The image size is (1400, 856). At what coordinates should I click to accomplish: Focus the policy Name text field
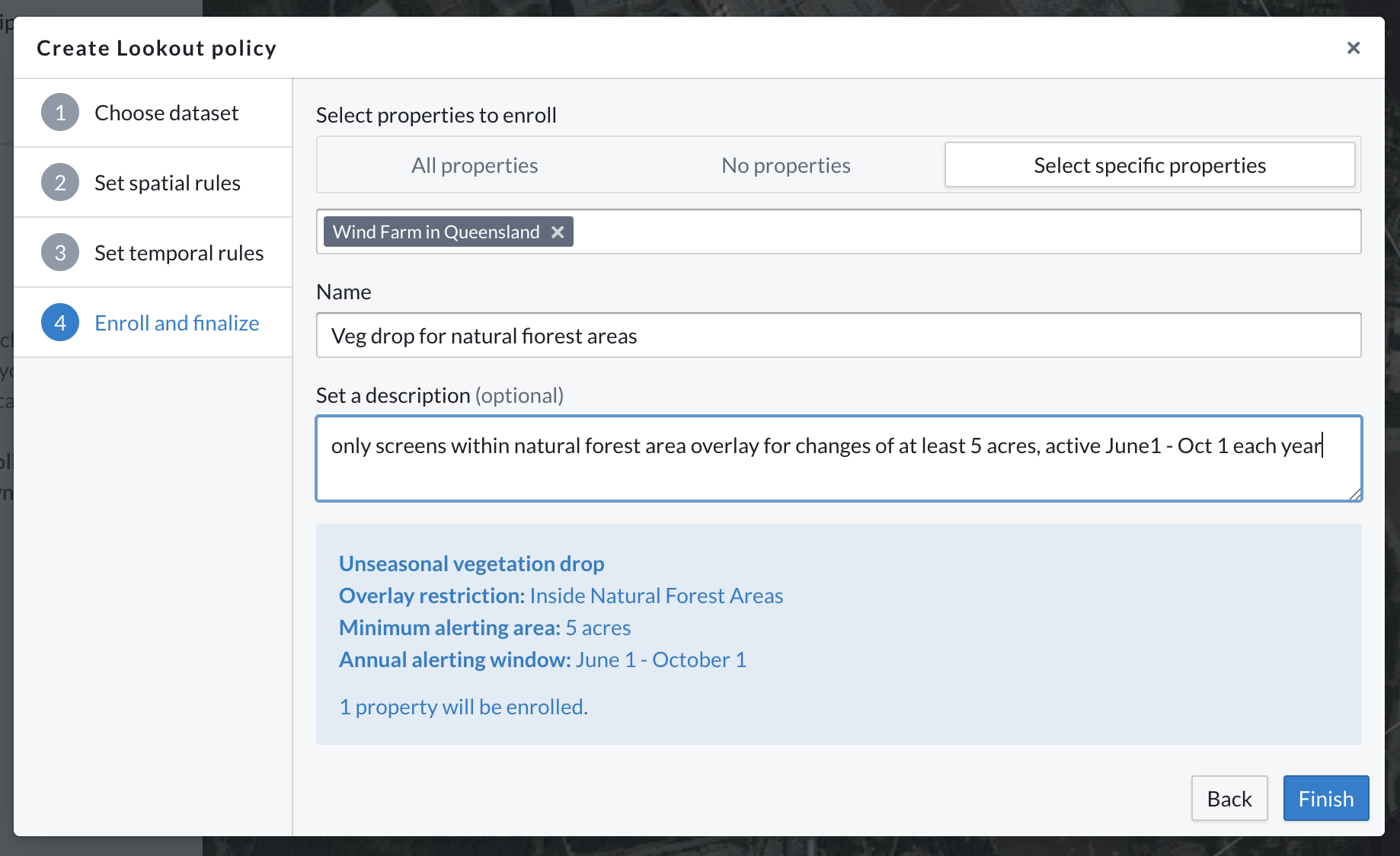pyautogui.click(x=838, y=336)
